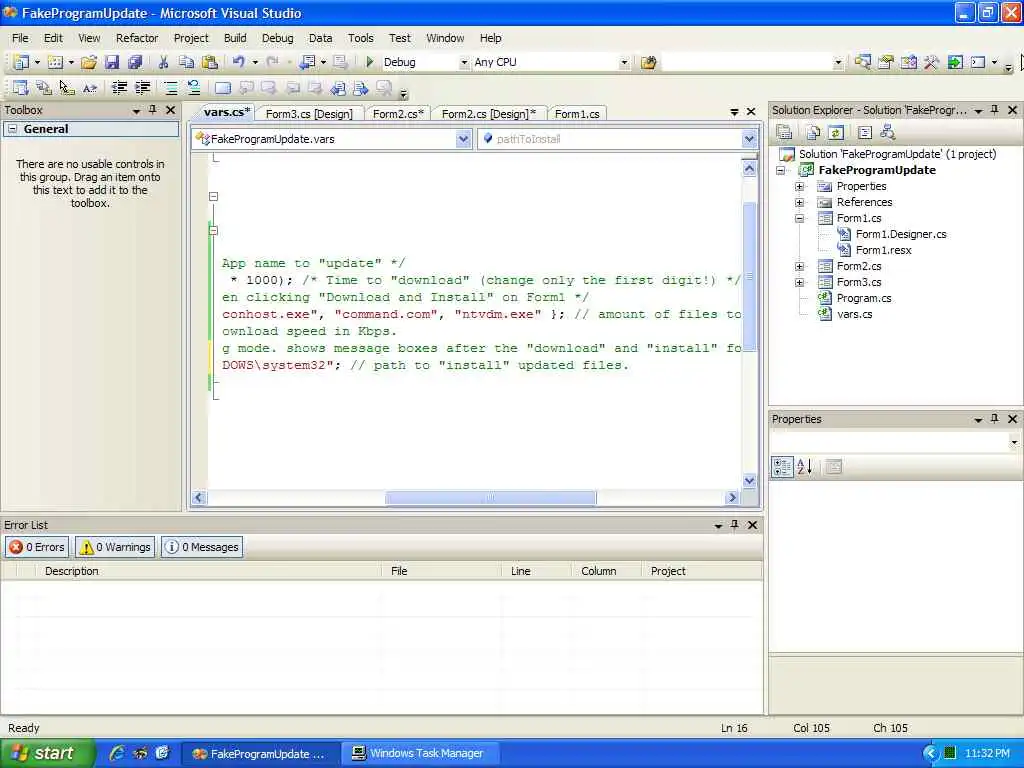Undo the last action via toolbar arrow

238,63
